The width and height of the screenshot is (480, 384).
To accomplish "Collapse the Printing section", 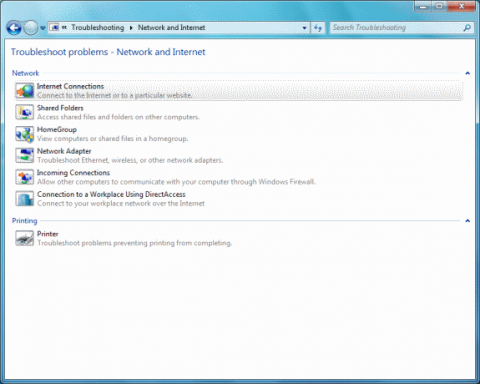I will pos(467,221).
